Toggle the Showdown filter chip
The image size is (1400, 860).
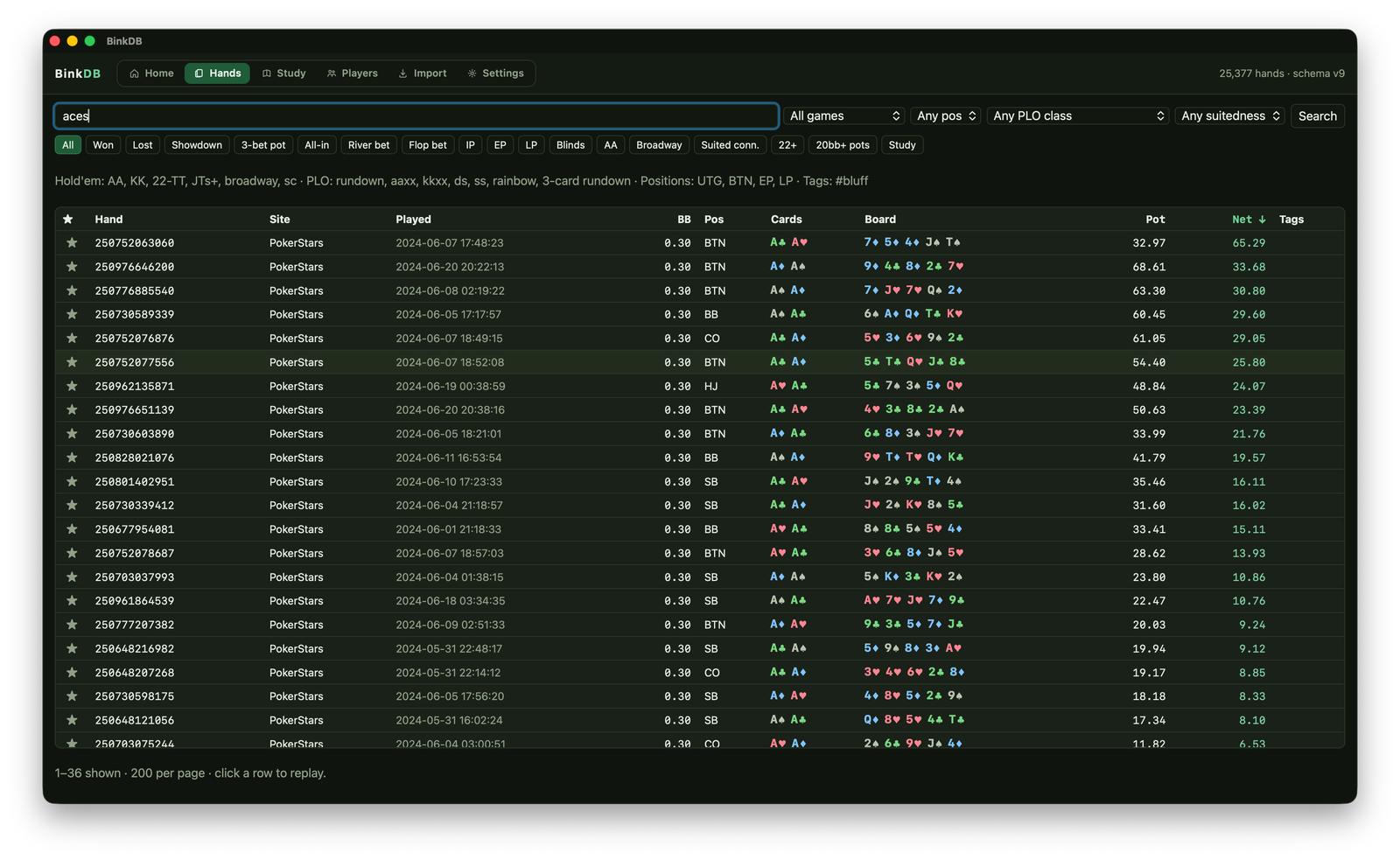(197, 145)
